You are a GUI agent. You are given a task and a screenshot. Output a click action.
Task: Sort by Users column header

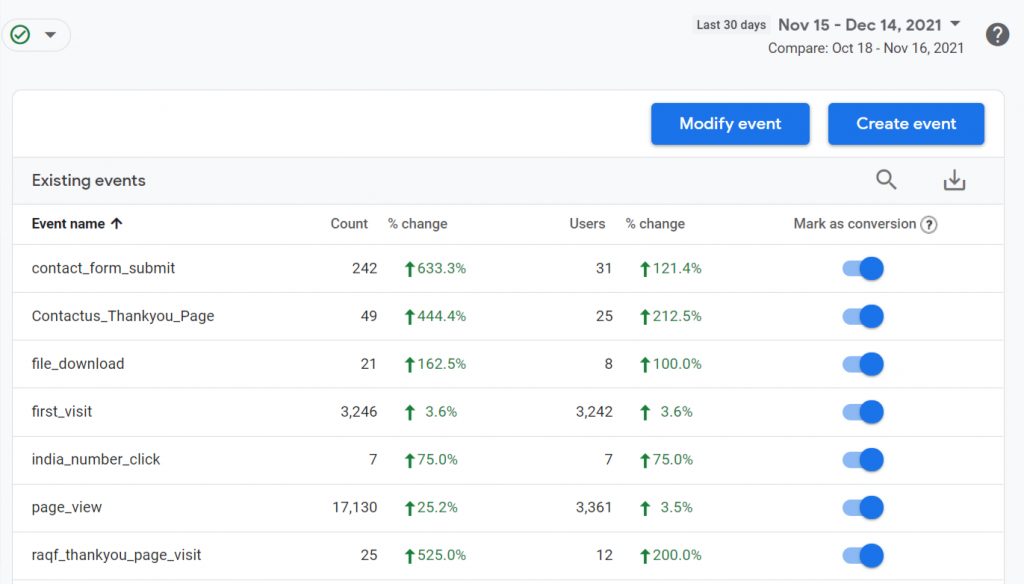coord(587,224)
